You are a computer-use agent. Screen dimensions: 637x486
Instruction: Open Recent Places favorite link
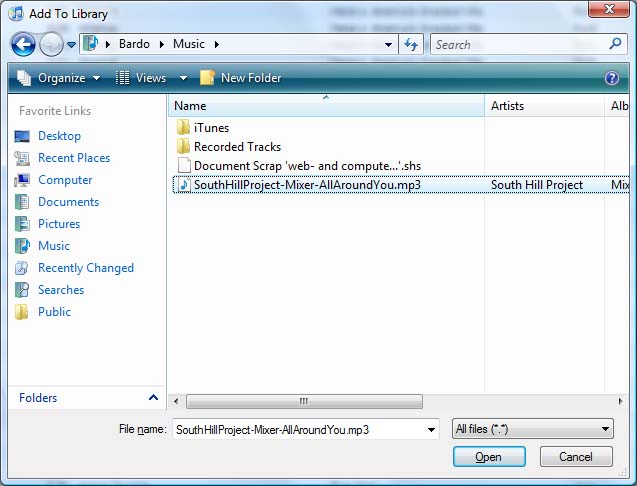tap(73, 158)
